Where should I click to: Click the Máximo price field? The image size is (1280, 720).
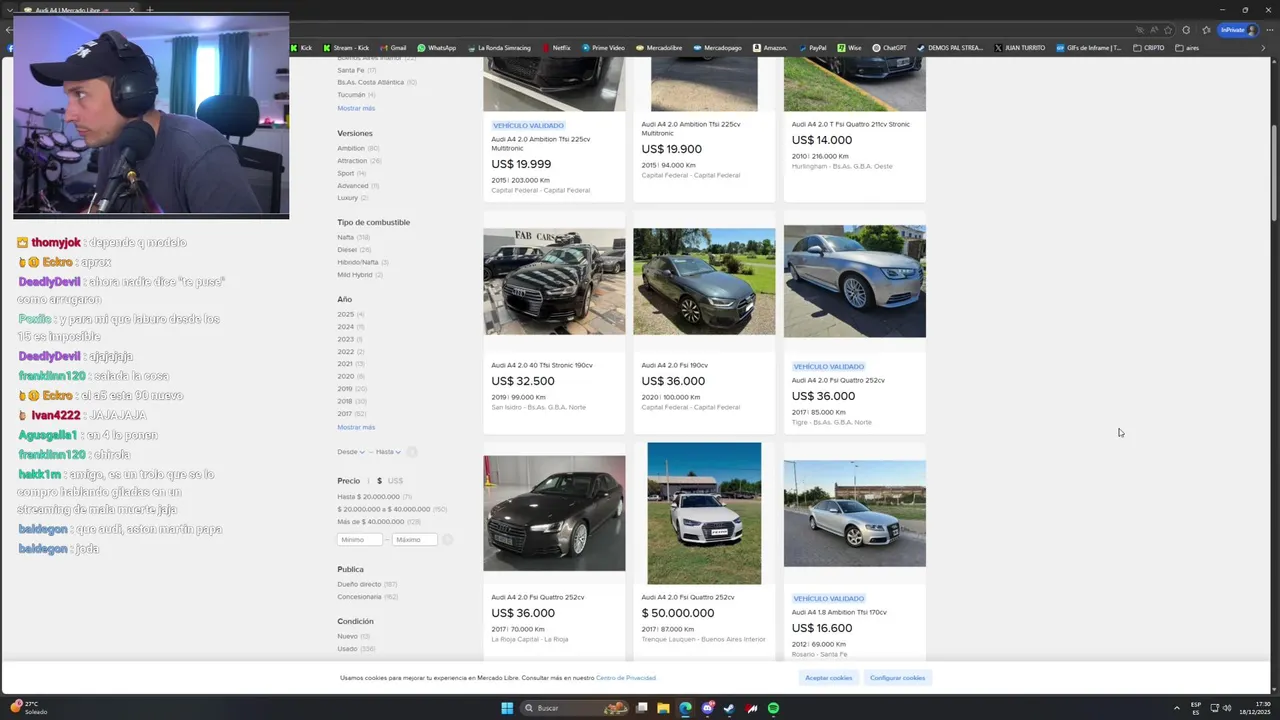pos(414,540)
